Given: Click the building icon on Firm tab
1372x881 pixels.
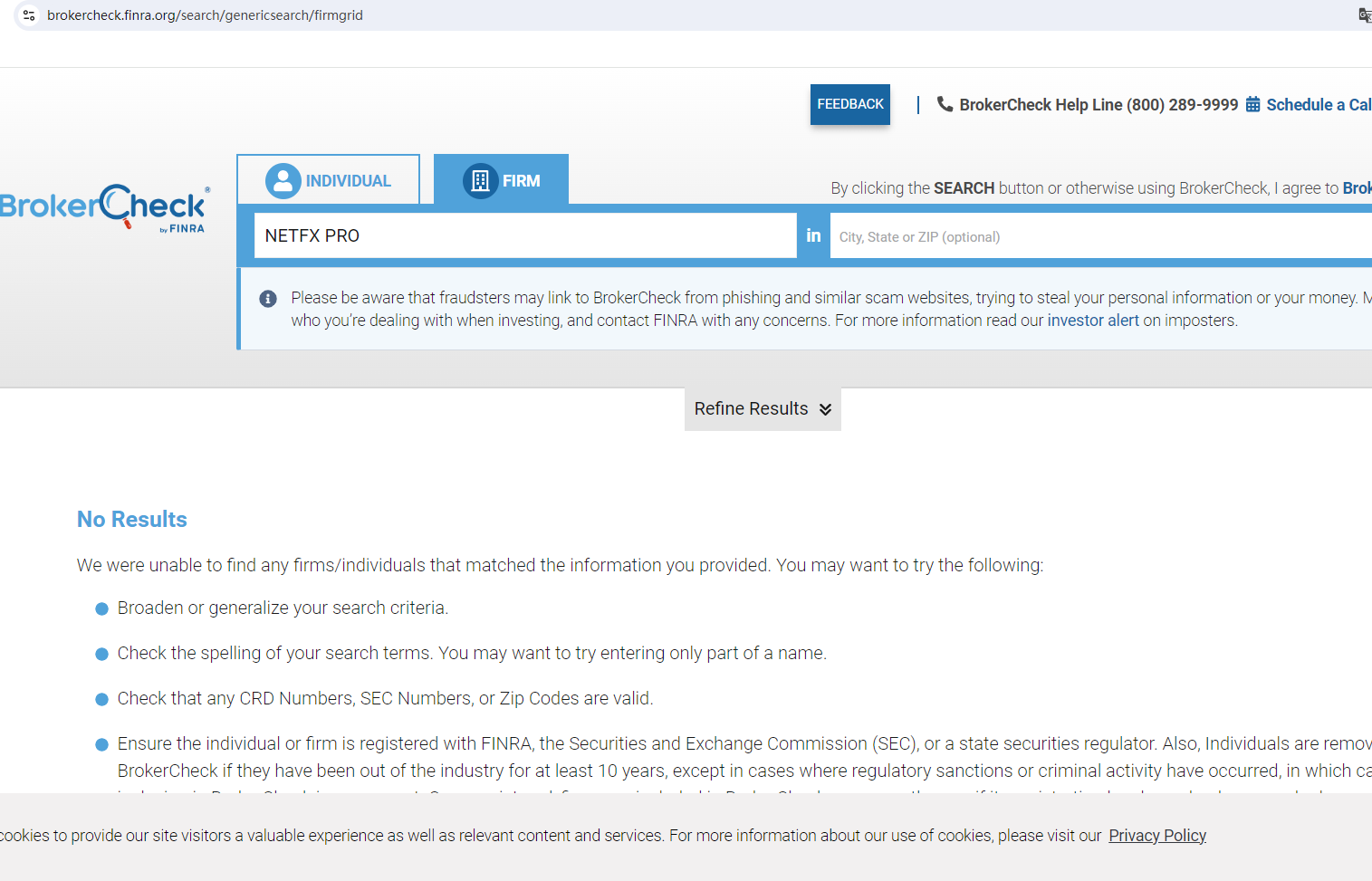Looking at the screenshot, I should [480, 181].
